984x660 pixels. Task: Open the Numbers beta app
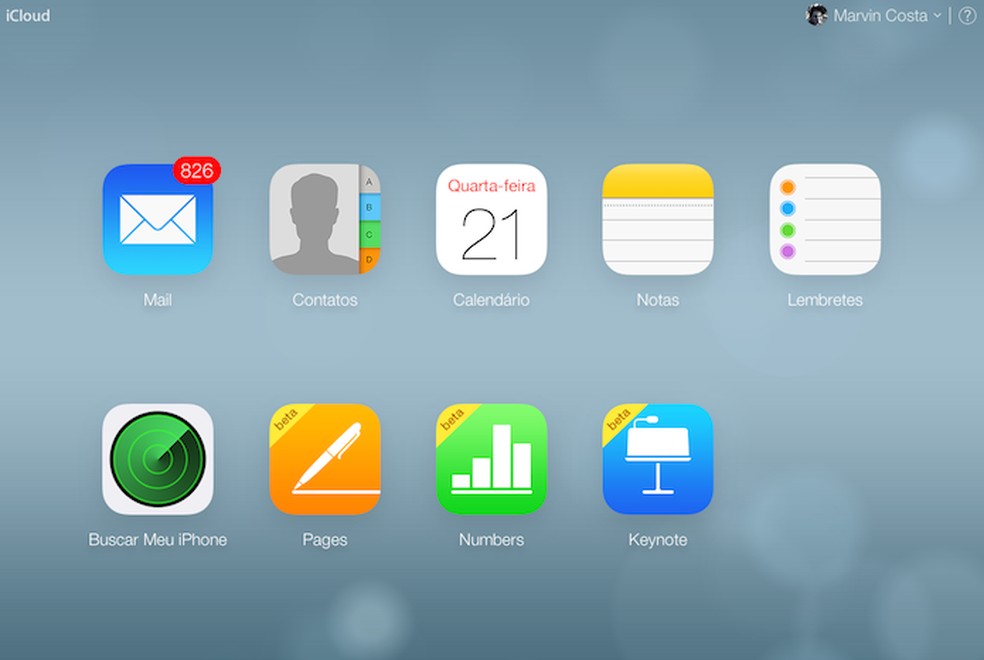(491, 460)
